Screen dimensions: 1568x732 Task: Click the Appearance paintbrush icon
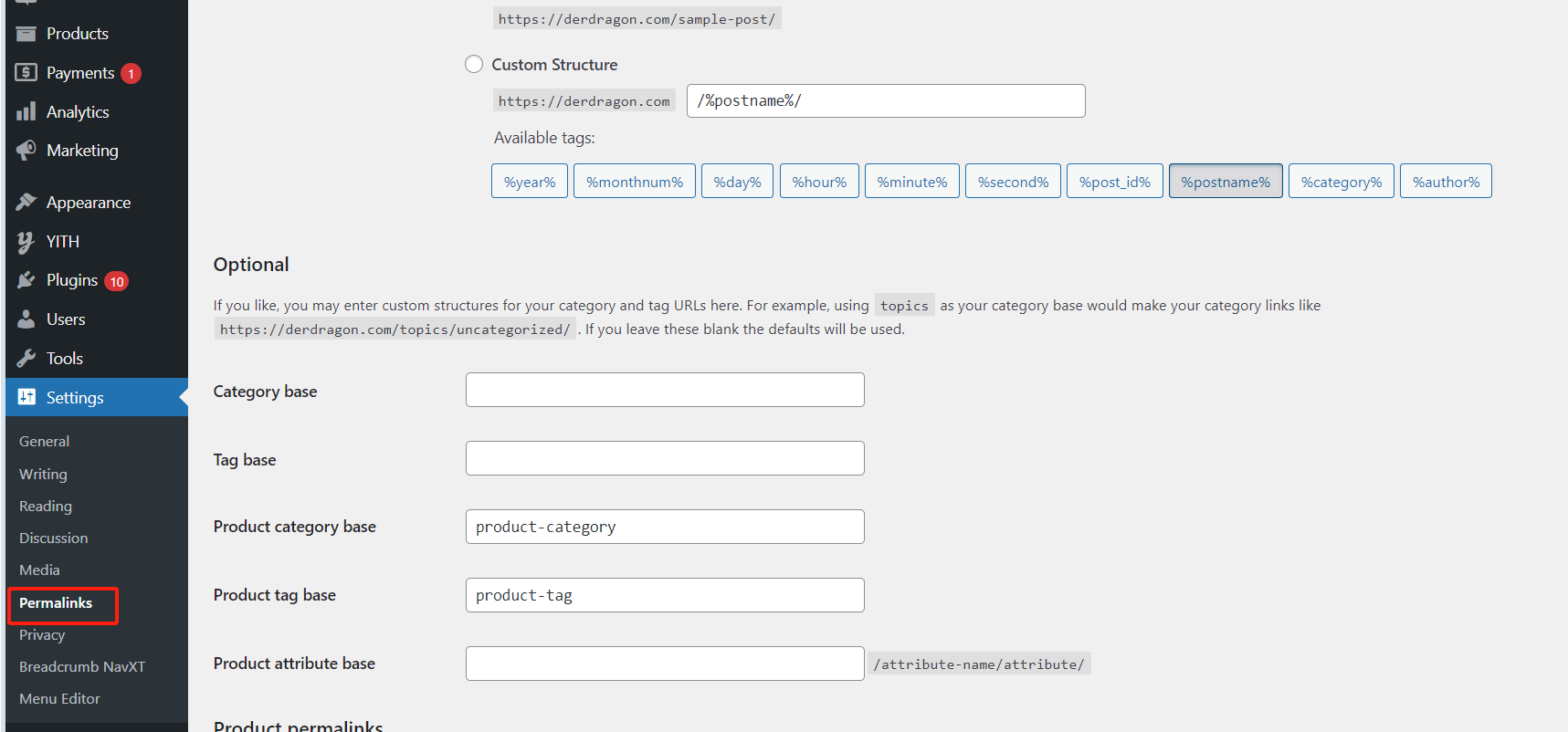pyautogui.click(x=26, y=202)
